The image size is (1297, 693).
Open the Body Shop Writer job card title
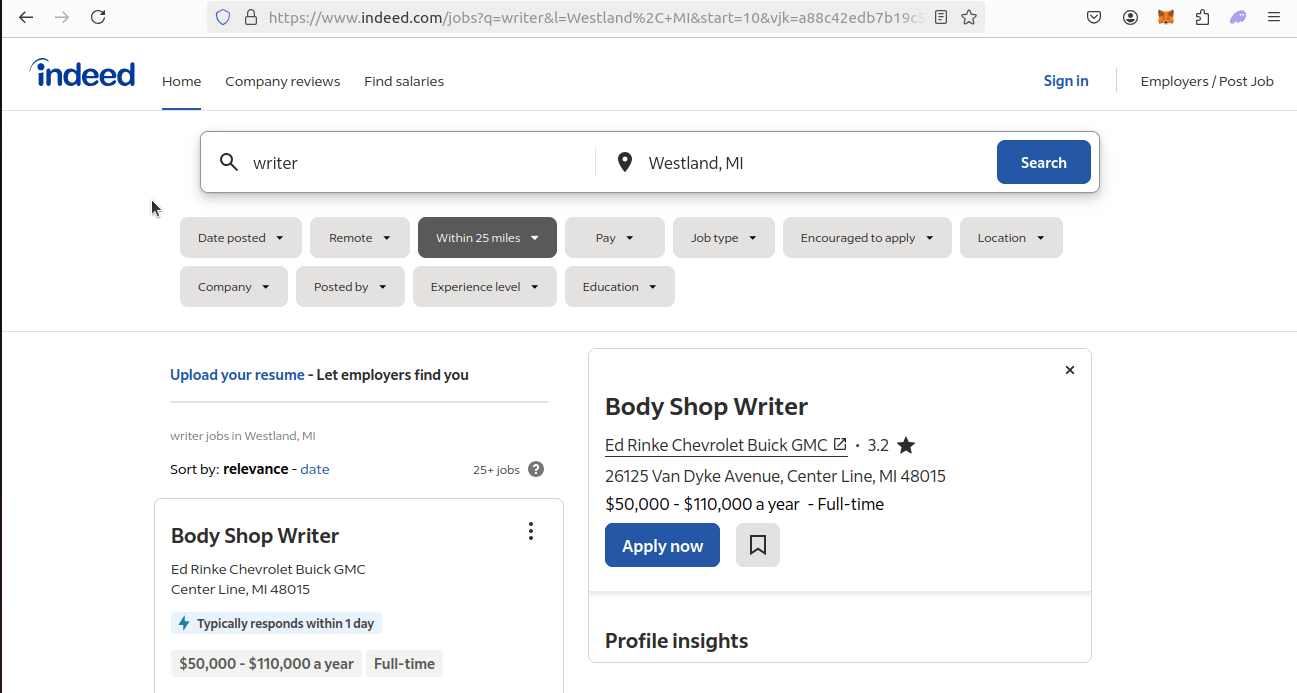[x=255, y=535]
